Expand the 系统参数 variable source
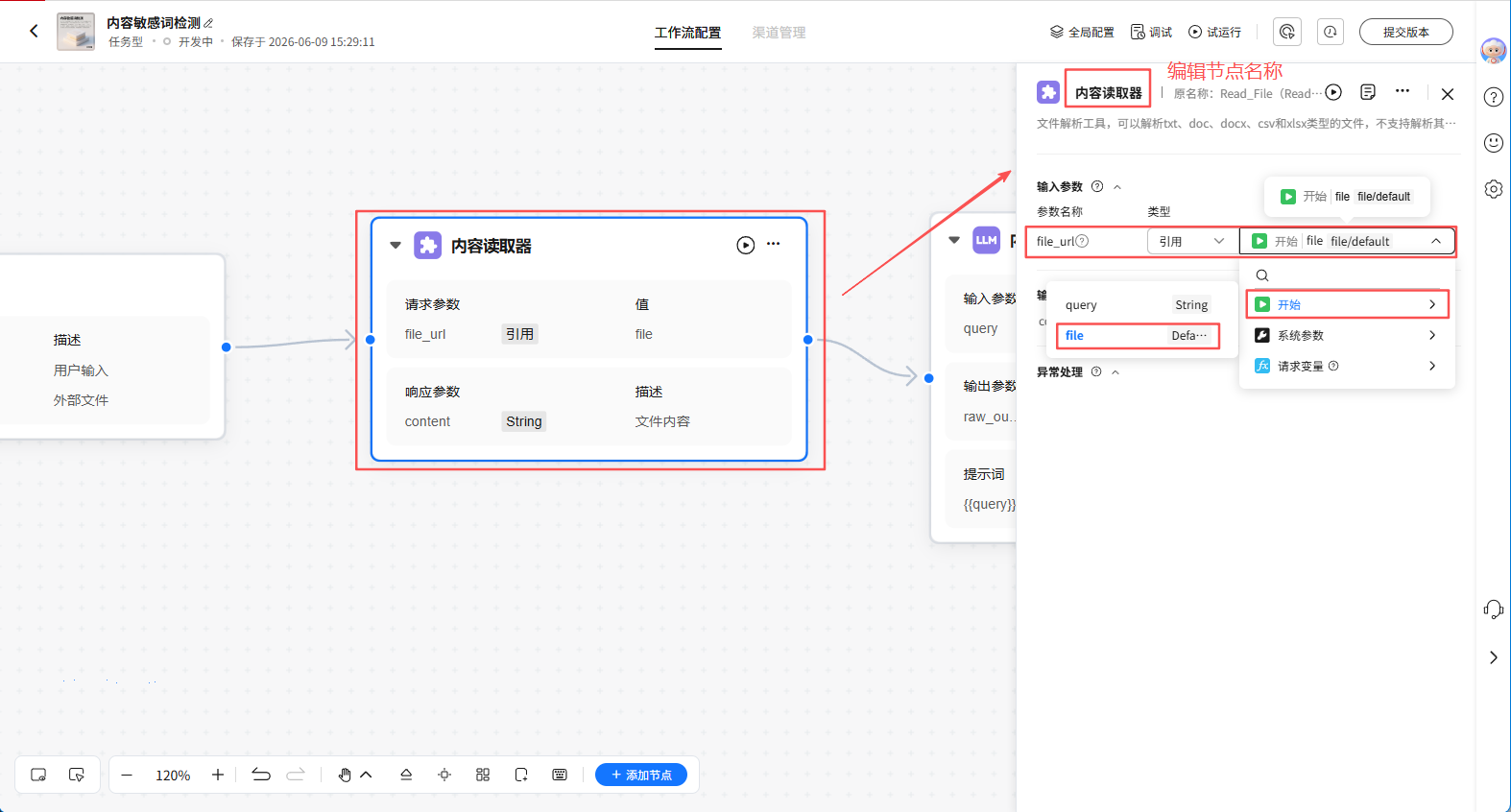1511x812 pixels. click(x=1348, y=335)
